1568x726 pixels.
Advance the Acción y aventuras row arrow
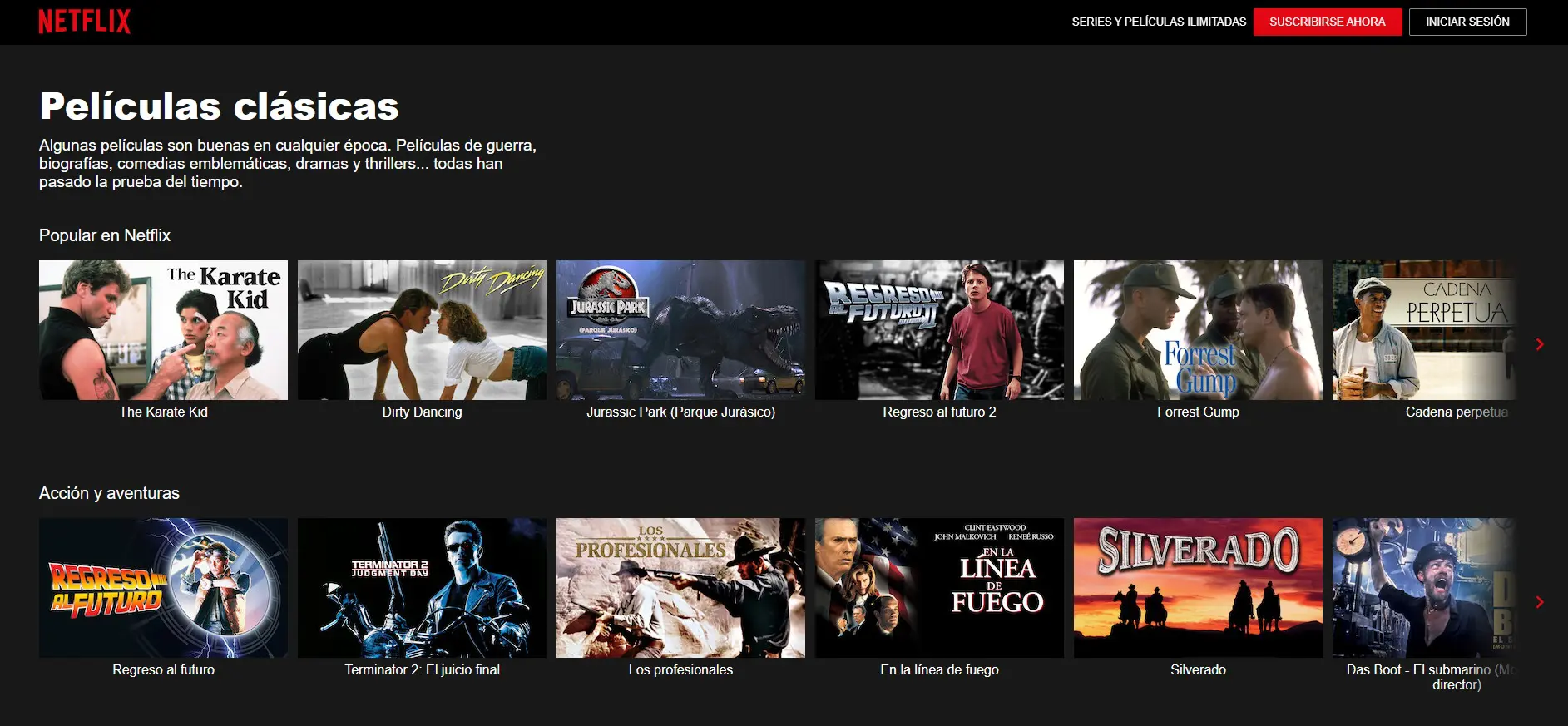pos(1540,602)
